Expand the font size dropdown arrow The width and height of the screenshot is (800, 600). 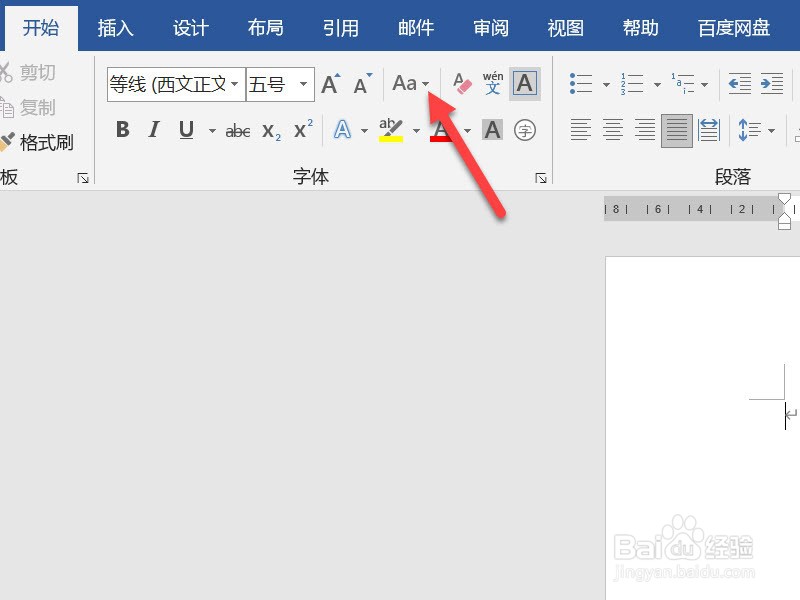(304, 84)
